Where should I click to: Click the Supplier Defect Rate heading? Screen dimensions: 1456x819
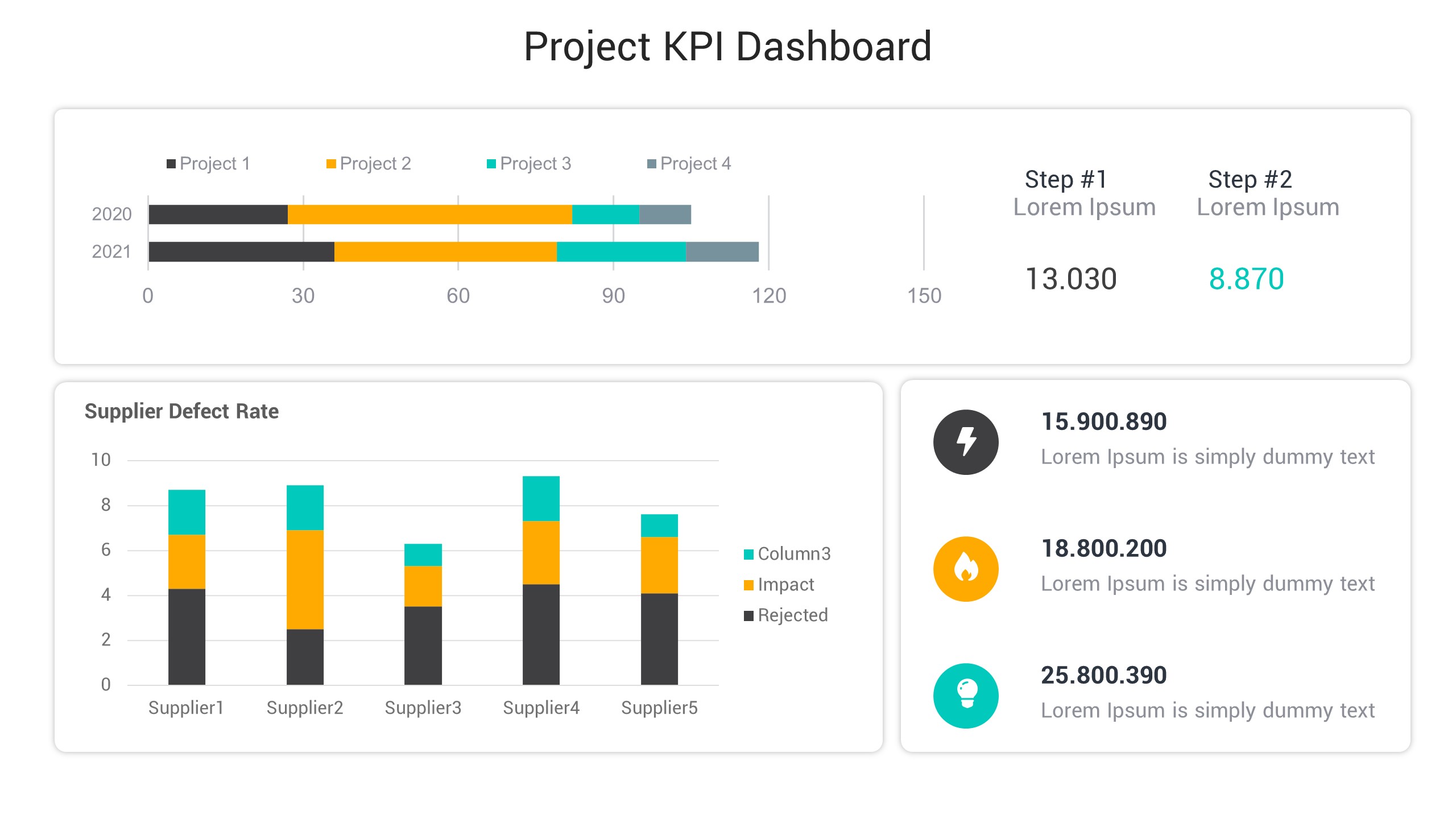tap(181, 411)
